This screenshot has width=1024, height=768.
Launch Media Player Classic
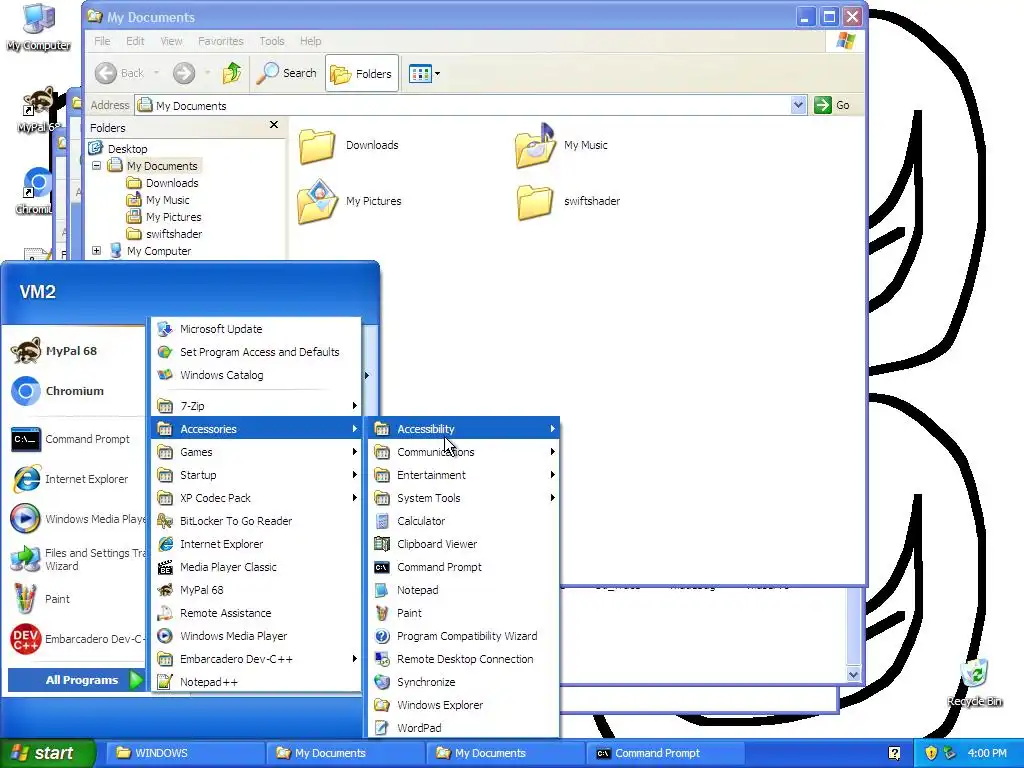tap(256, 567)
